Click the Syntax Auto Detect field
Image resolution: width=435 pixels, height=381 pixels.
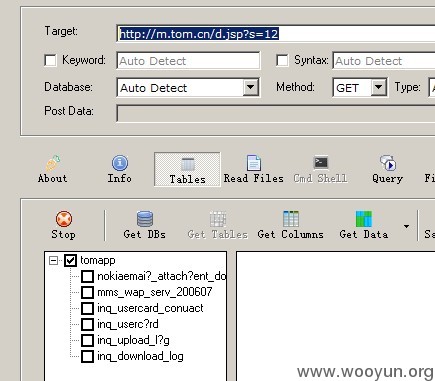coord(384,61)
